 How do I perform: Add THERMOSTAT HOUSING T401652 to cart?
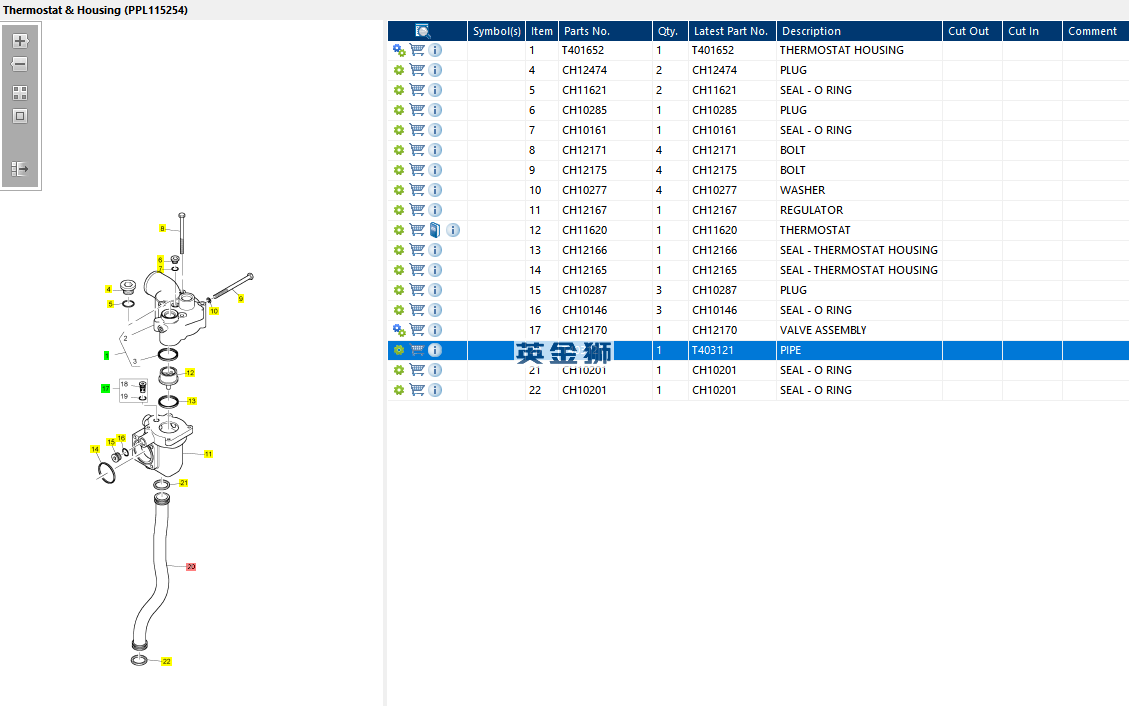(417, 50)
